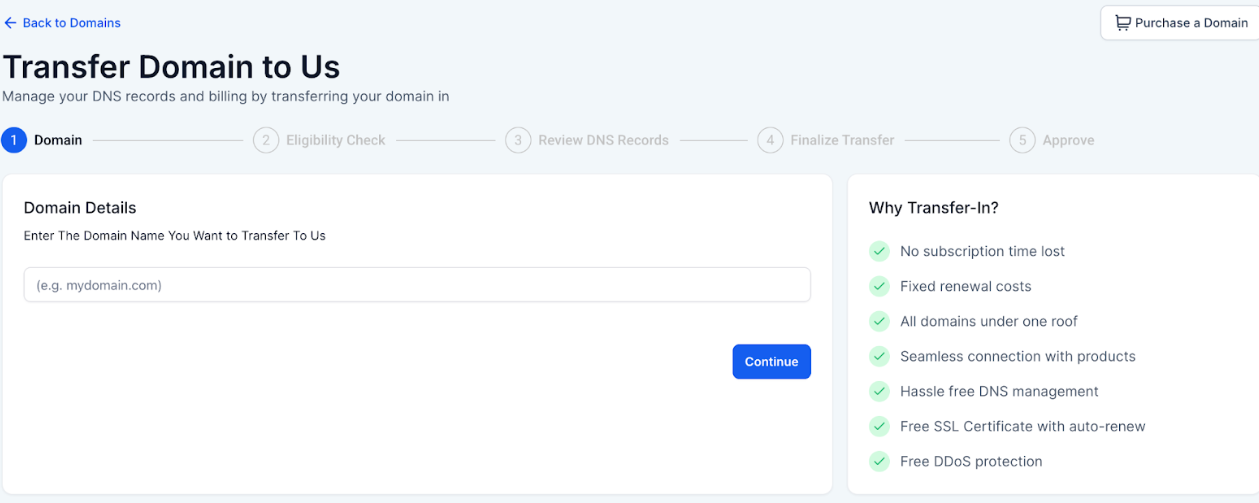
Task: Click checkmark beside Free SSL Certificate
Action: click(x=879, y=426)
